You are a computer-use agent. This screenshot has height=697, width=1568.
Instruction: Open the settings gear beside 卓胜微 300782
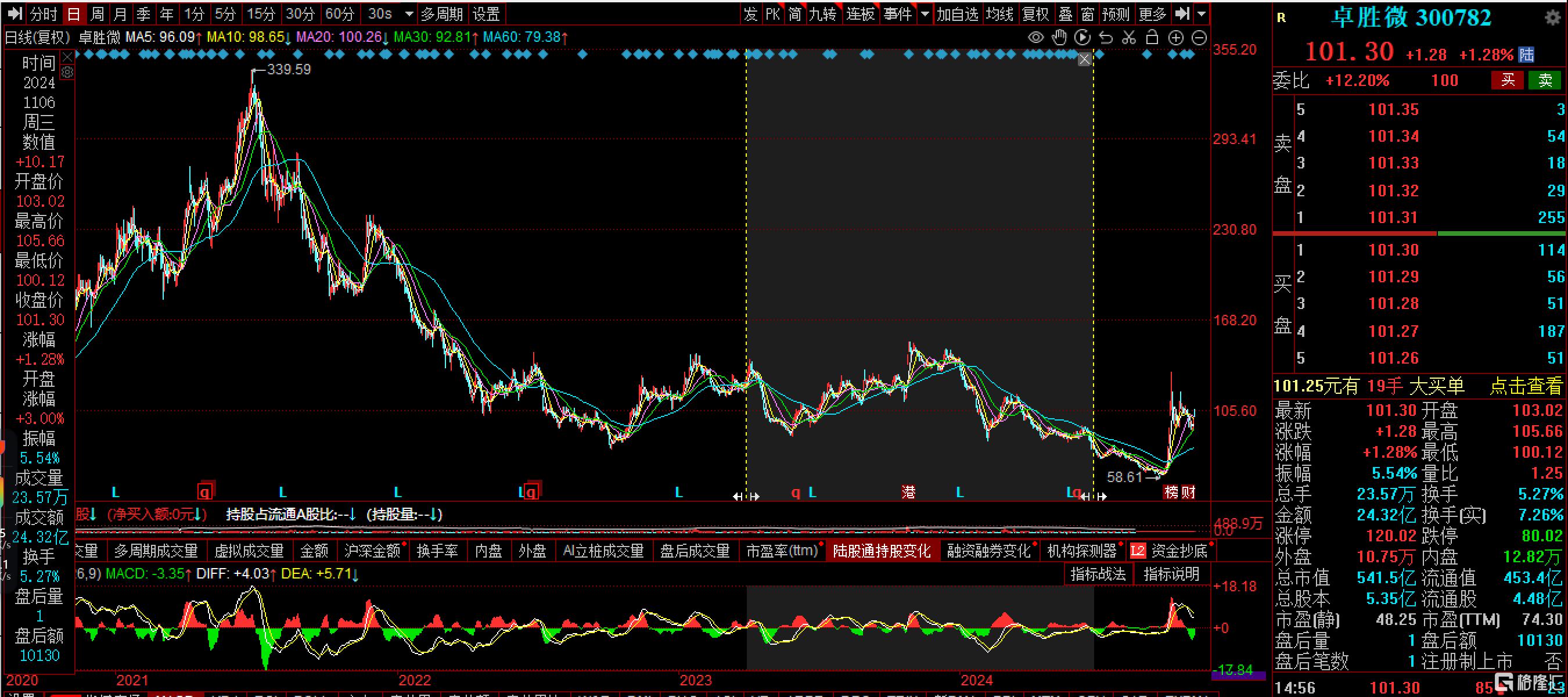pyautogui.click(x=1553, y=17)
